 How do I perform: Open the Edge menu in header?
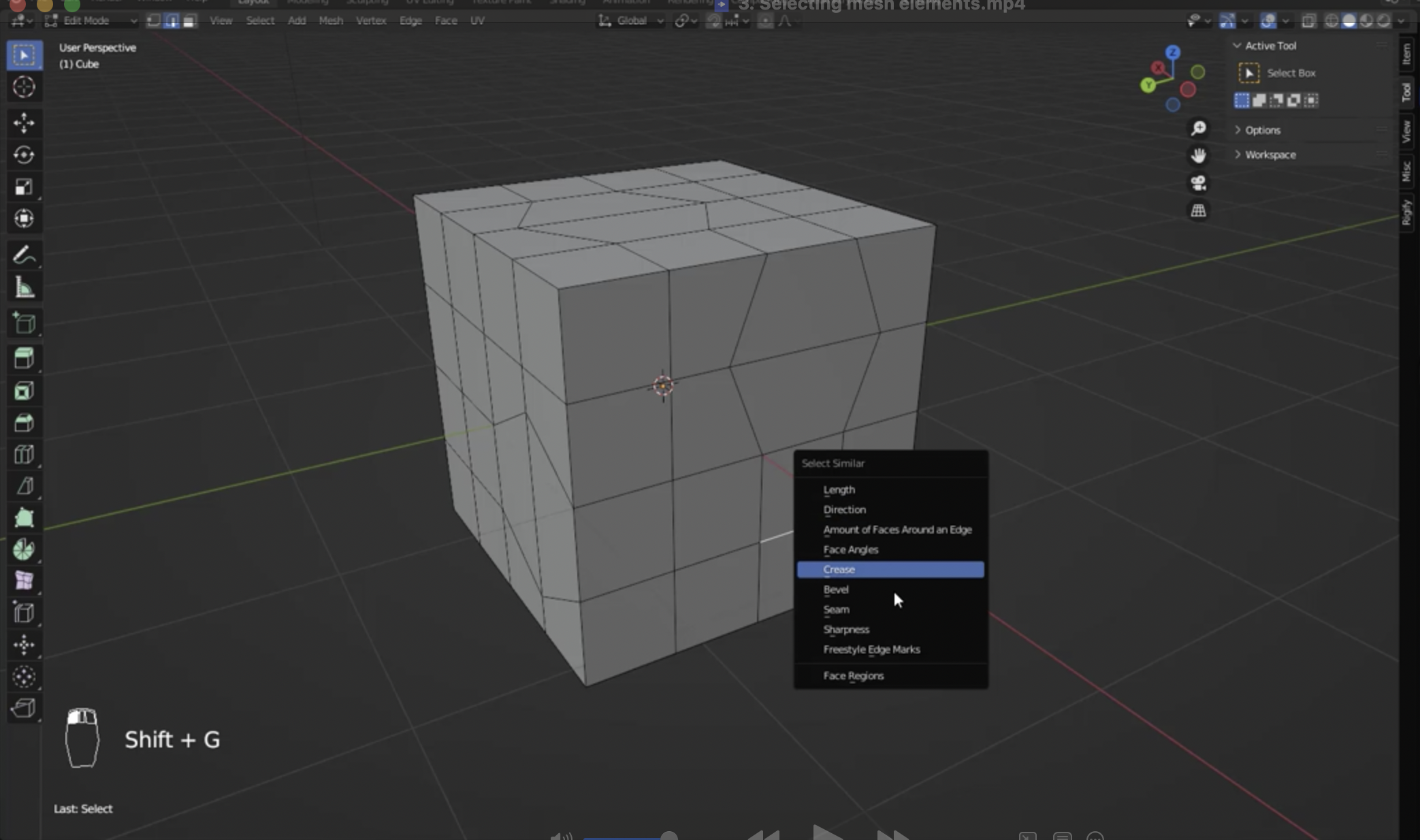410,21
